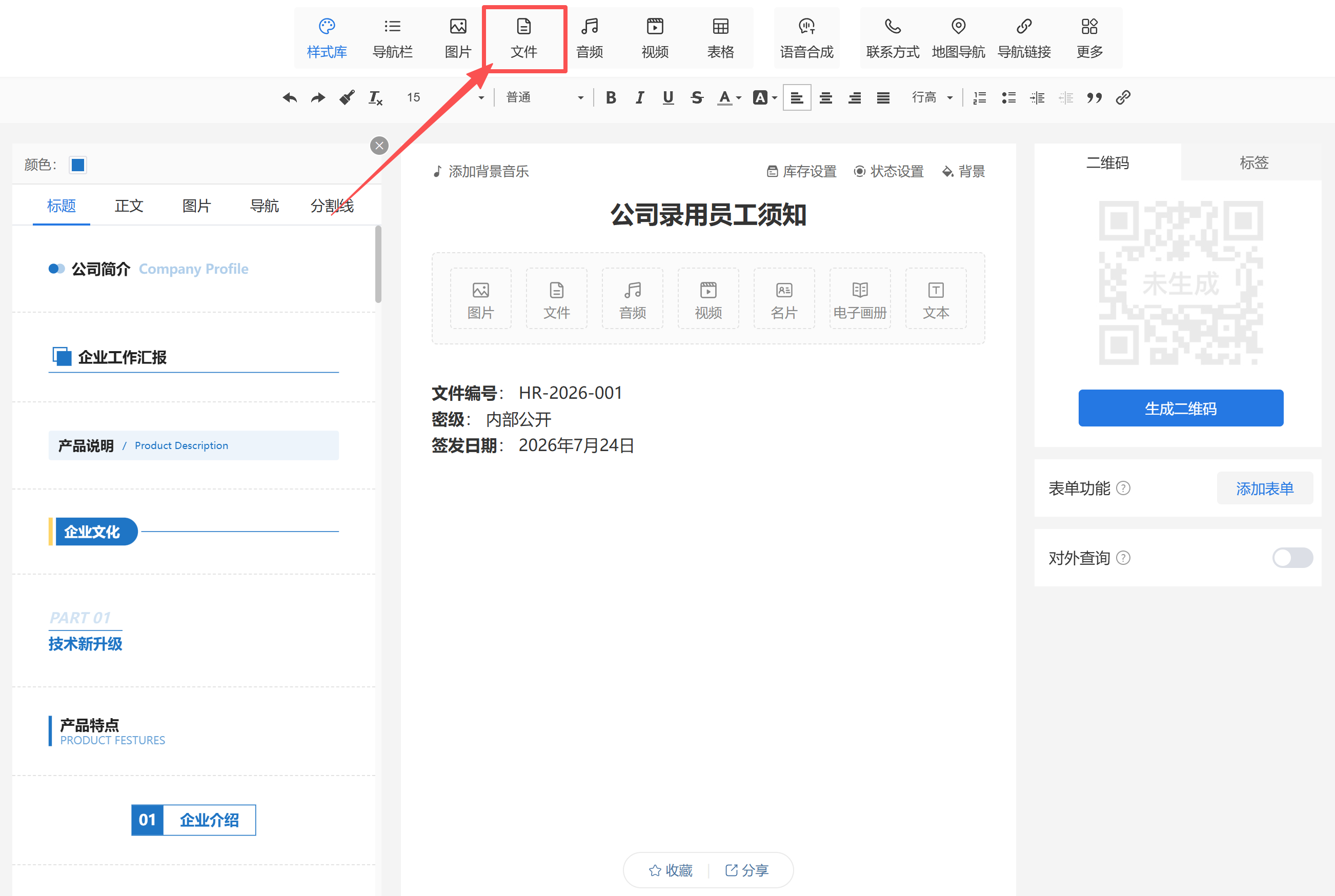Switch to the 标签 tab
This screenshot has height=896, width=1335.
(1254, 163)
